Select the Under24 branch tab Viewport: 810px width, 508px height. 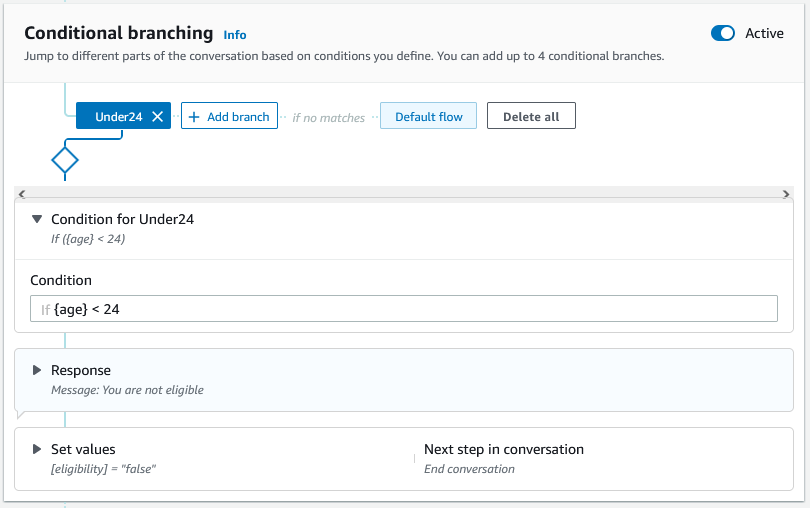pos(117,117)
